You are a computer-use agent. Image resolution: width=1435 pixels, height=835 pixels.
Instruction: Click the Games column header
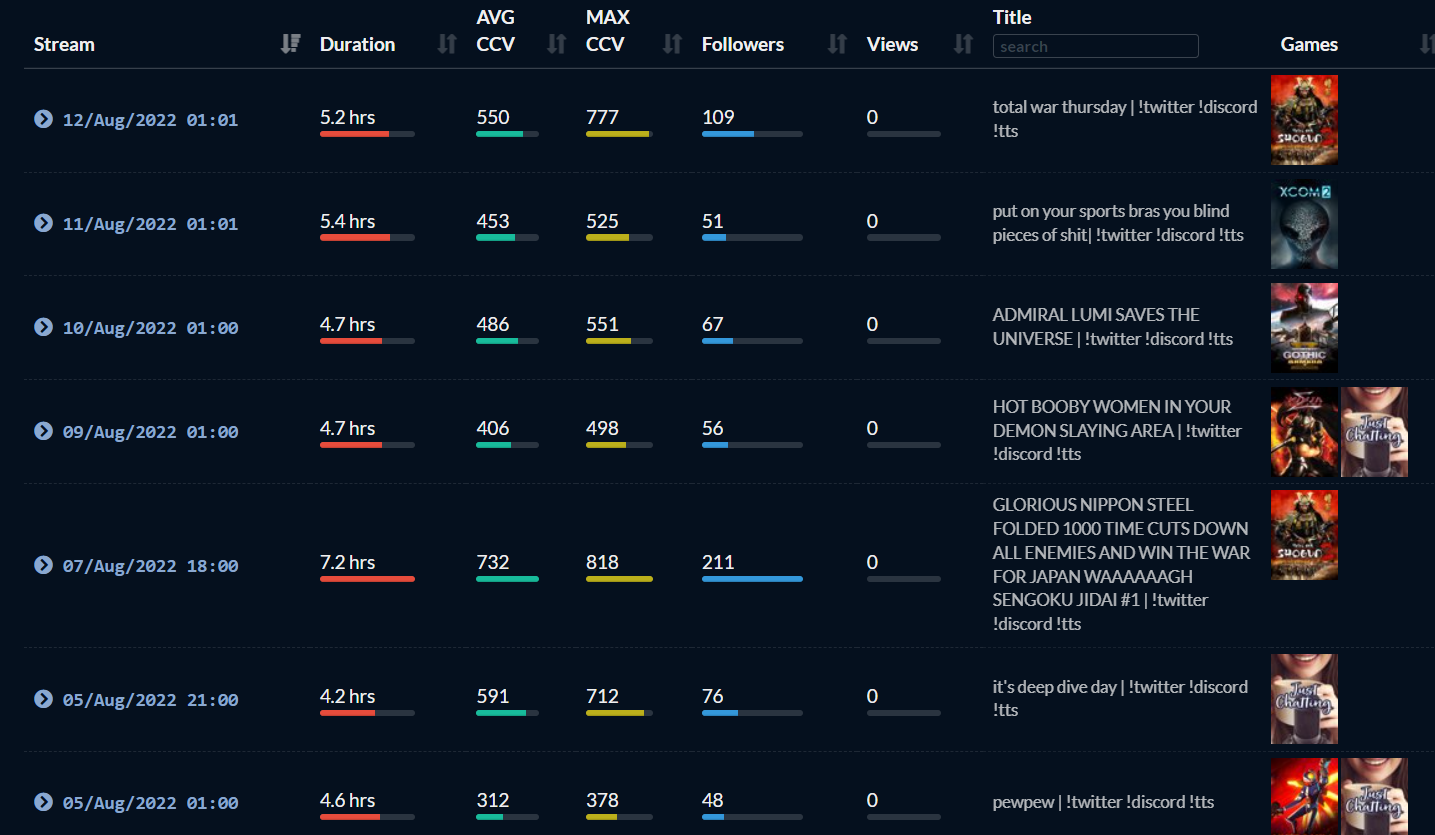tap(1309, 44)
